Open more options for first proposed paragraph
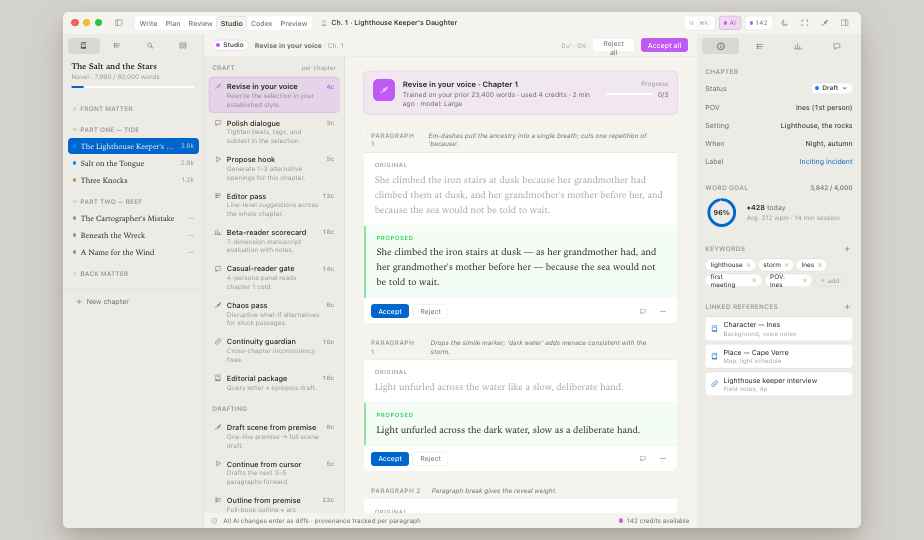This screenshot has height=540, width=924. [663, 311]
